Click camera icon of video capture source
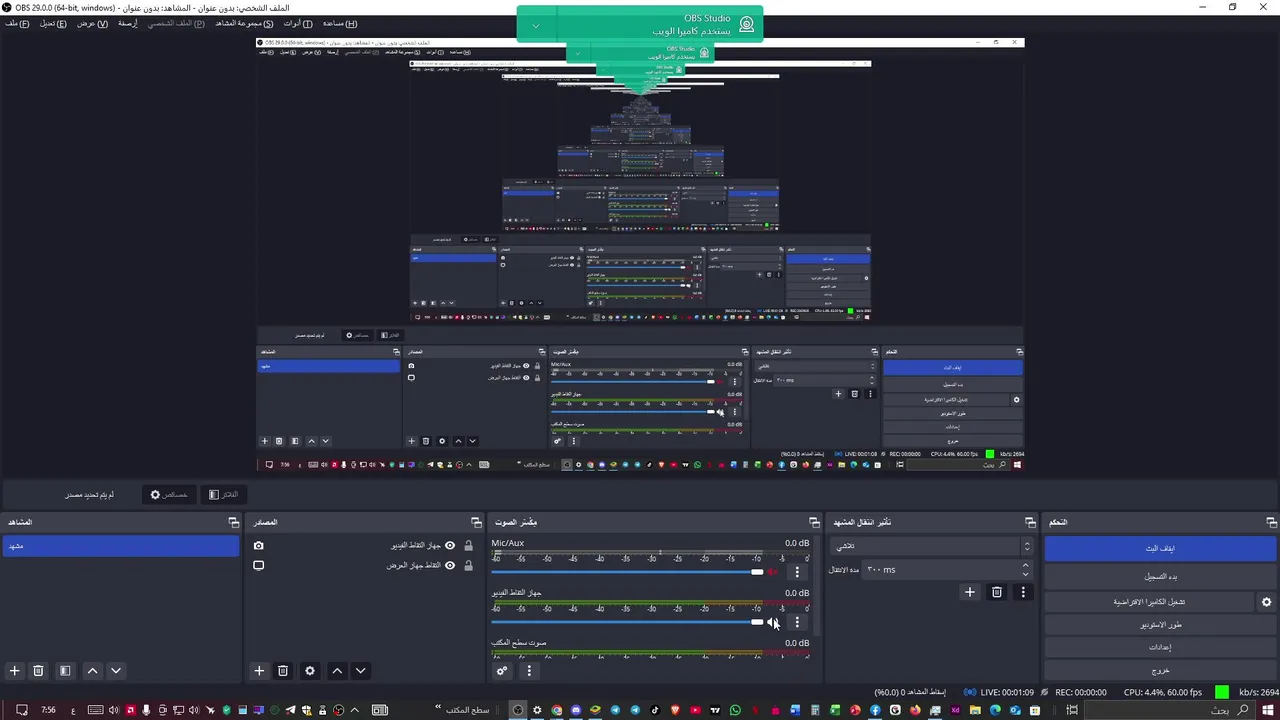 click(x=259, y=545)
